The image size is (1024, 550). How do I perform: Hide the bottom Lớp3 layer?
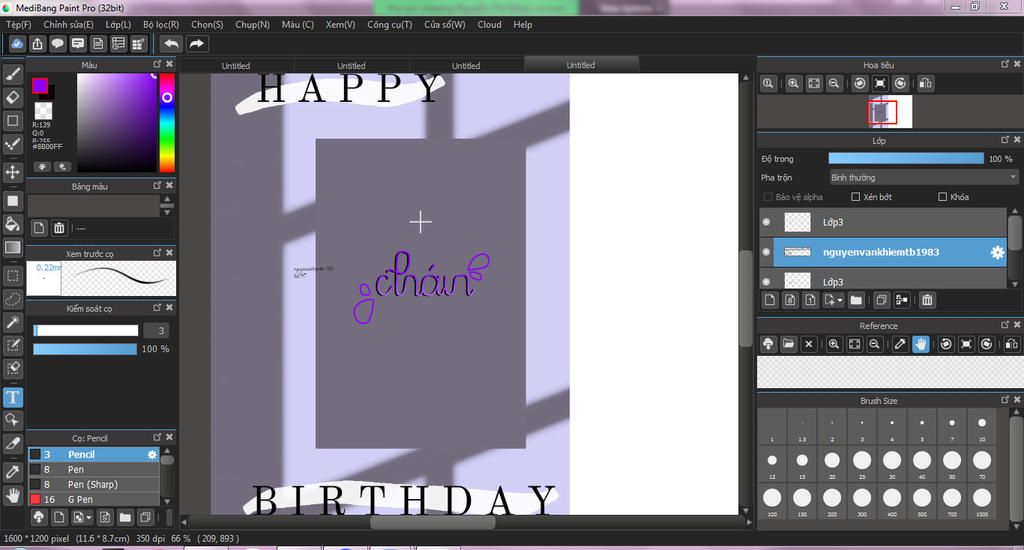(x=767, y=282)
